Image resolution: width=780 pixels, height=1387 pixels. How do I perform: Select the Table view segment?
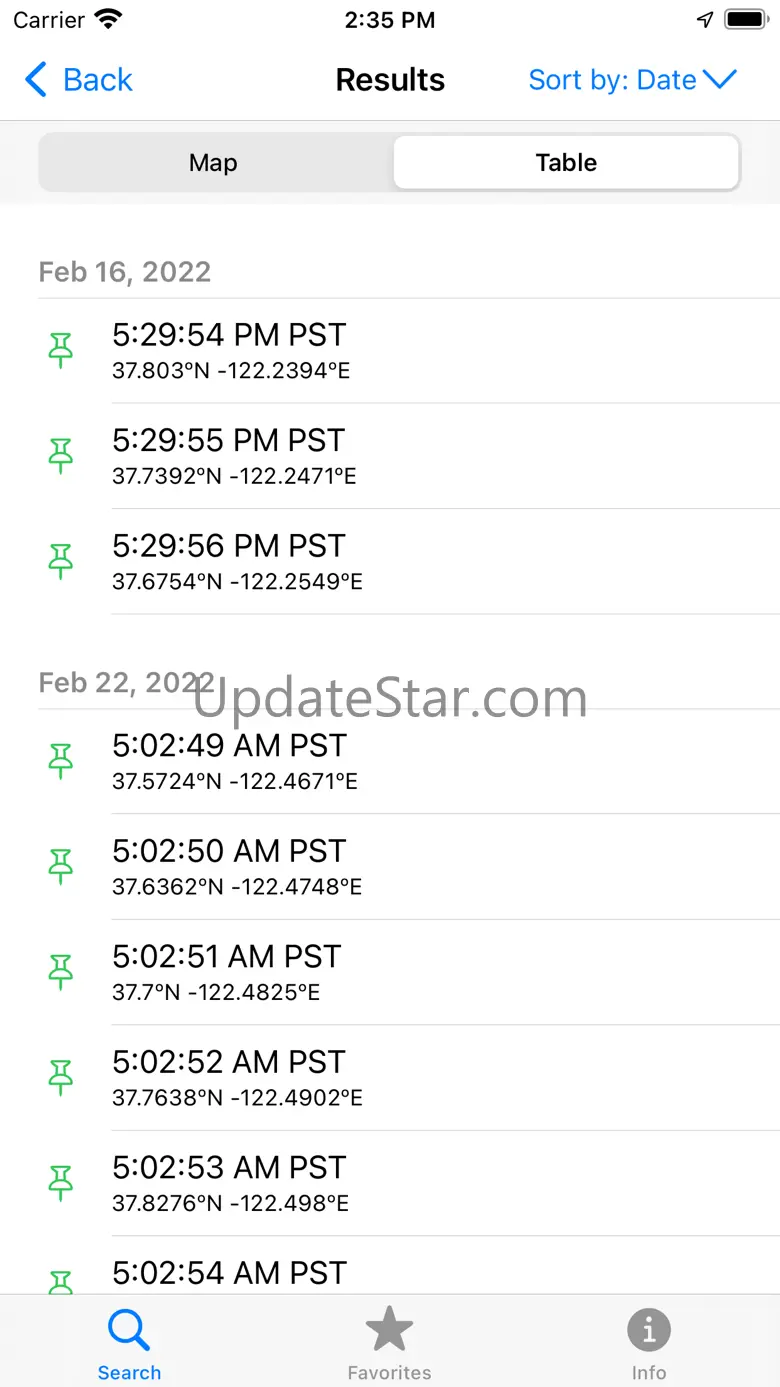click(x=566, y=163)
